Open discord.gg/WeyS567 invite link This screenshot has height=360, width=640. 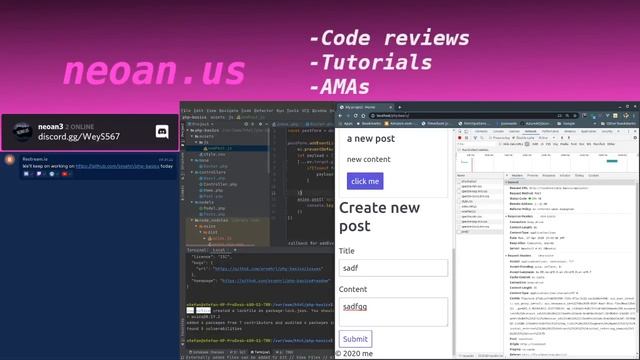point(79,136)
